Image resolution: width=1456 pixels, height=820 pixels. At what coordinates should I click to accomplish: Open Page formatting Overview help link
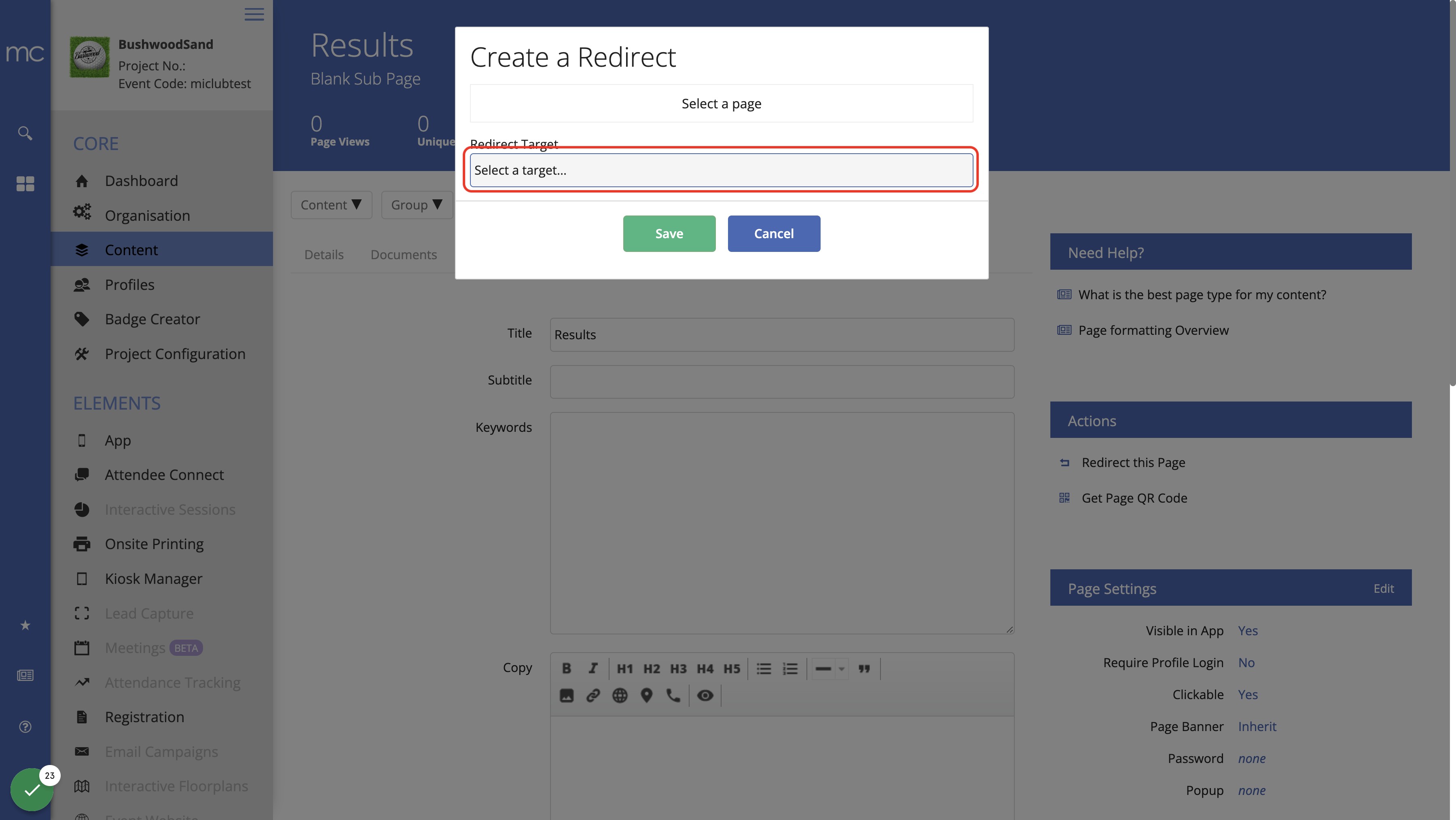click(x=1153, y=330)
